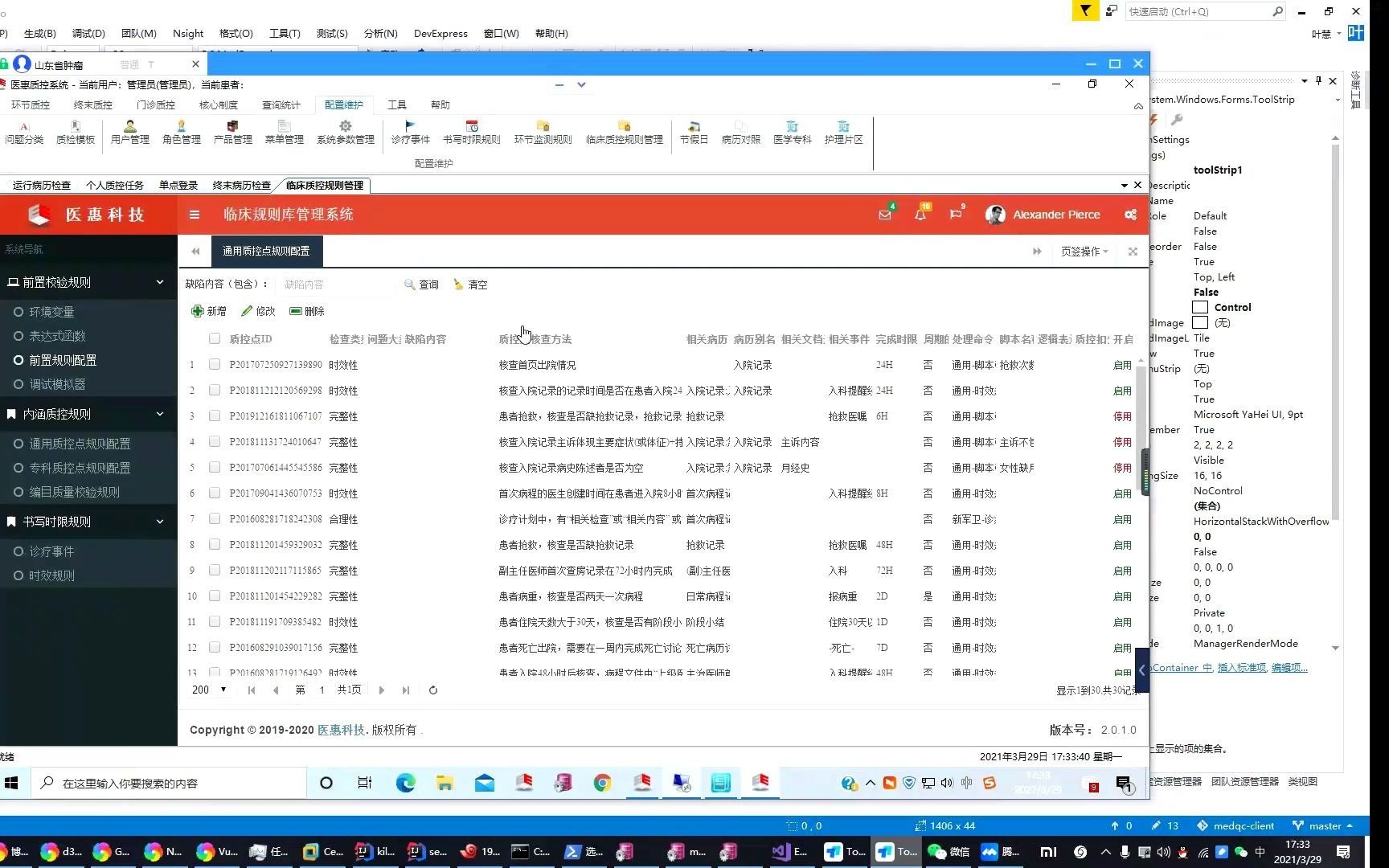This screenshot has height=868, width=1389.
Task: Open document tabs list dropdown arrow
Action: tap(1125, 186)
